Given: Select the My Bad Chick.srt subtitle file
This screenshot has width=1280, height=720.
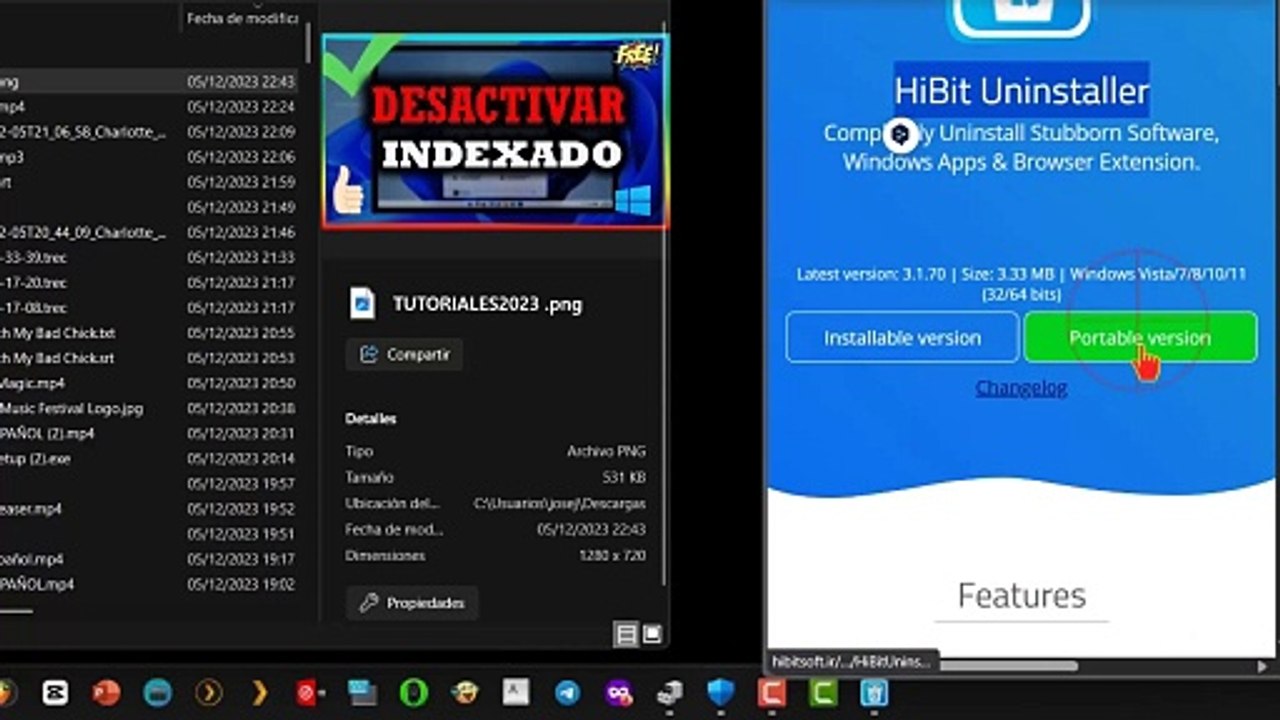Looking at the screenshot, I should tap(148, 358).
